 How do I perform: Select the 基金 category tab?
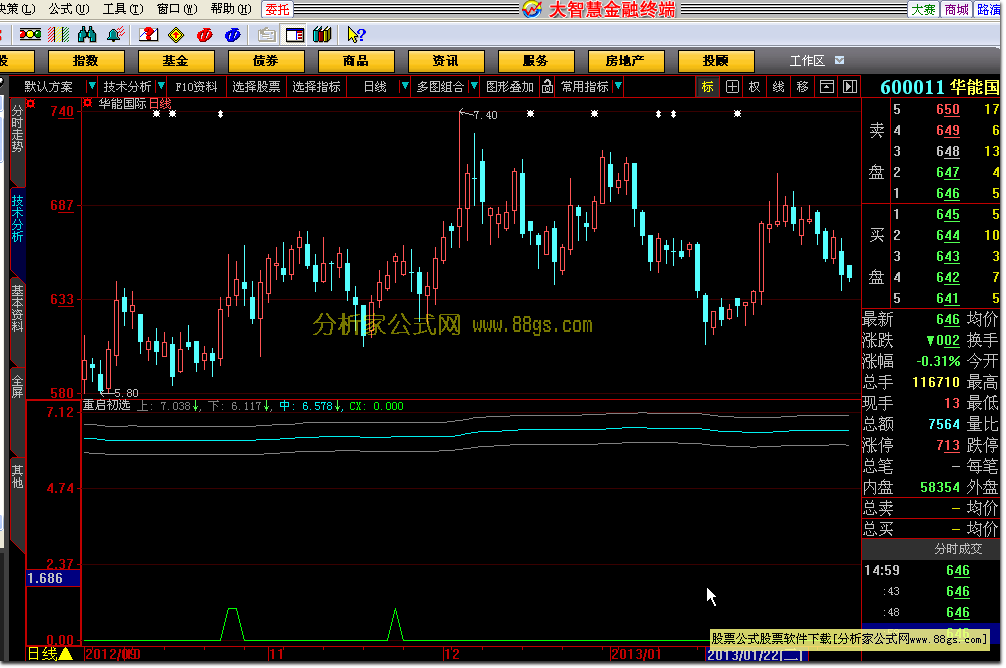176,61
